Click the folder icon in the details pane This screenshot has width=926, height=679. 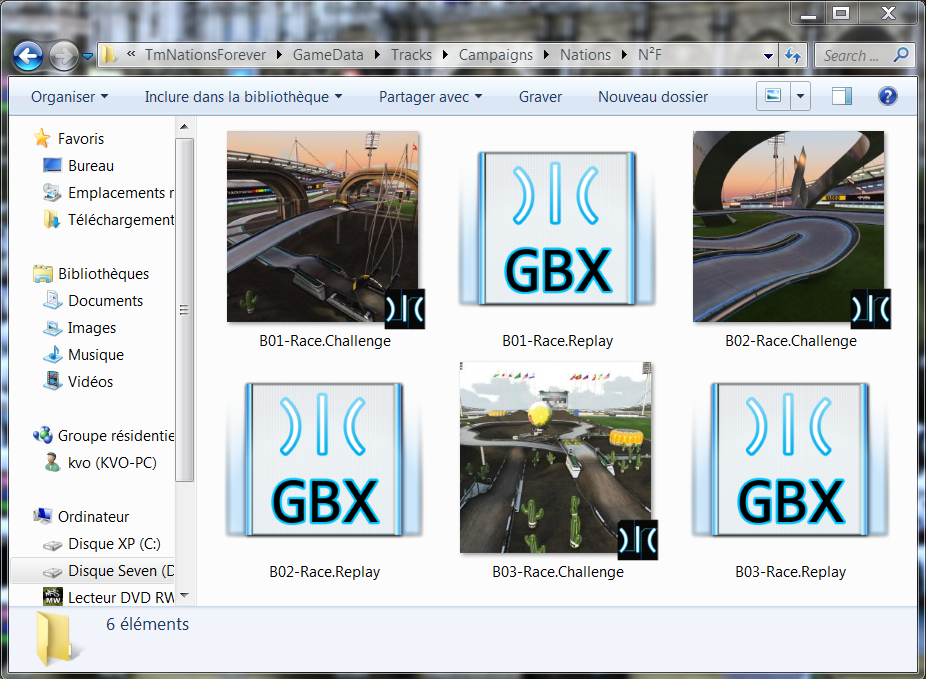57,641
